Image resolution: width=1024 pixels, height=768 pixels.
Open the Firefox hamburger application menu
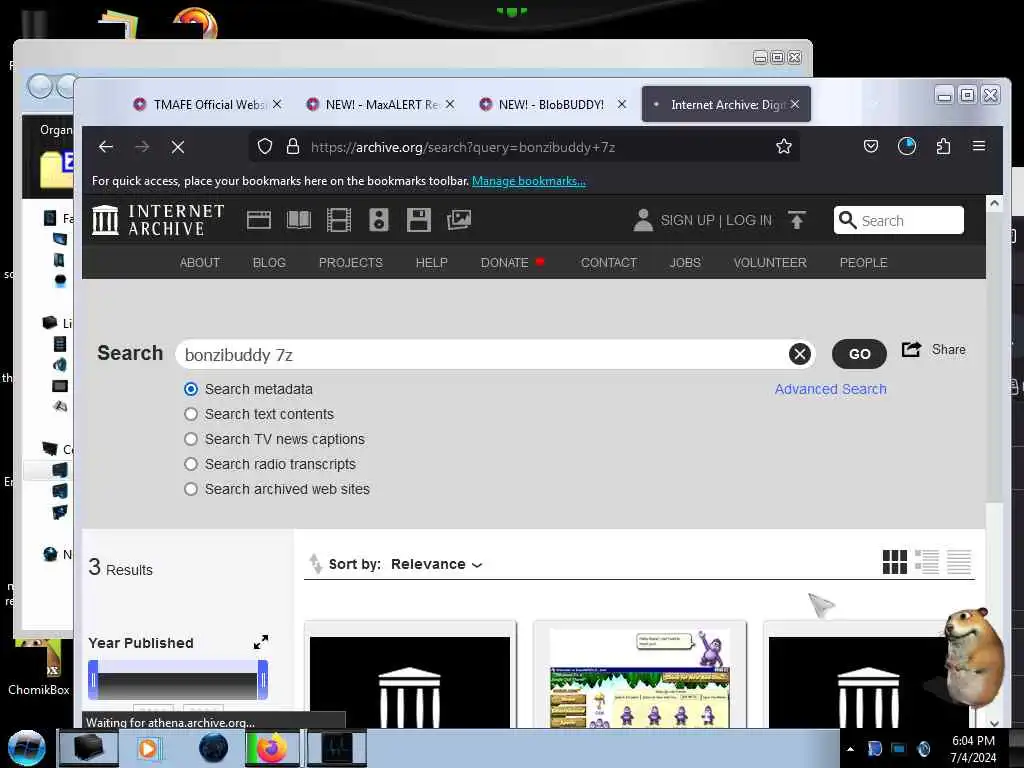pyautogui.click(x=978, y=146)
